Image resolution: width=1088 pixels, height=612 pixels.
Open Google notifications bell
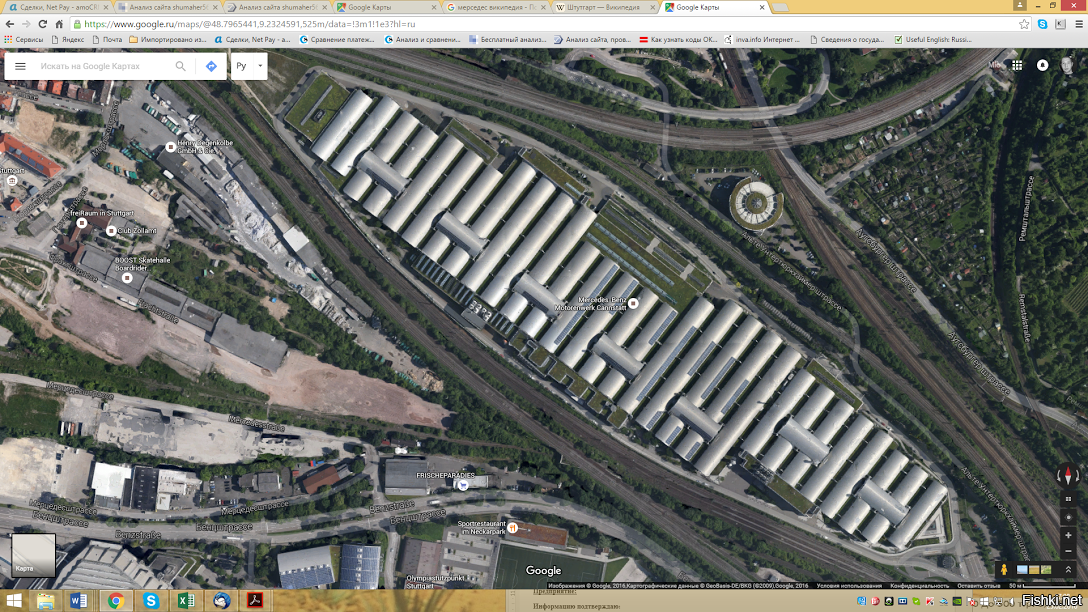[1042, 65]
